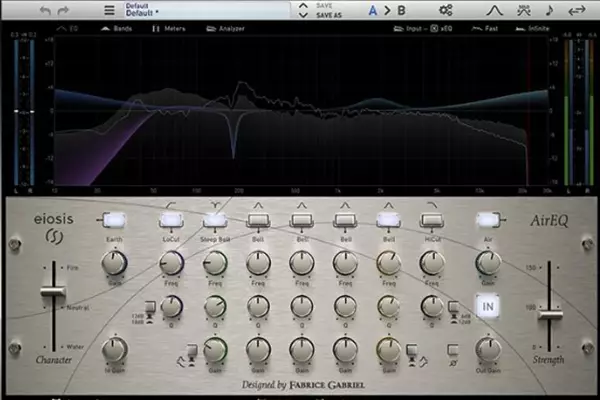Click the In Gain knob
The image size is (600, 400).
pyautogui.click(x=114, y=349)
